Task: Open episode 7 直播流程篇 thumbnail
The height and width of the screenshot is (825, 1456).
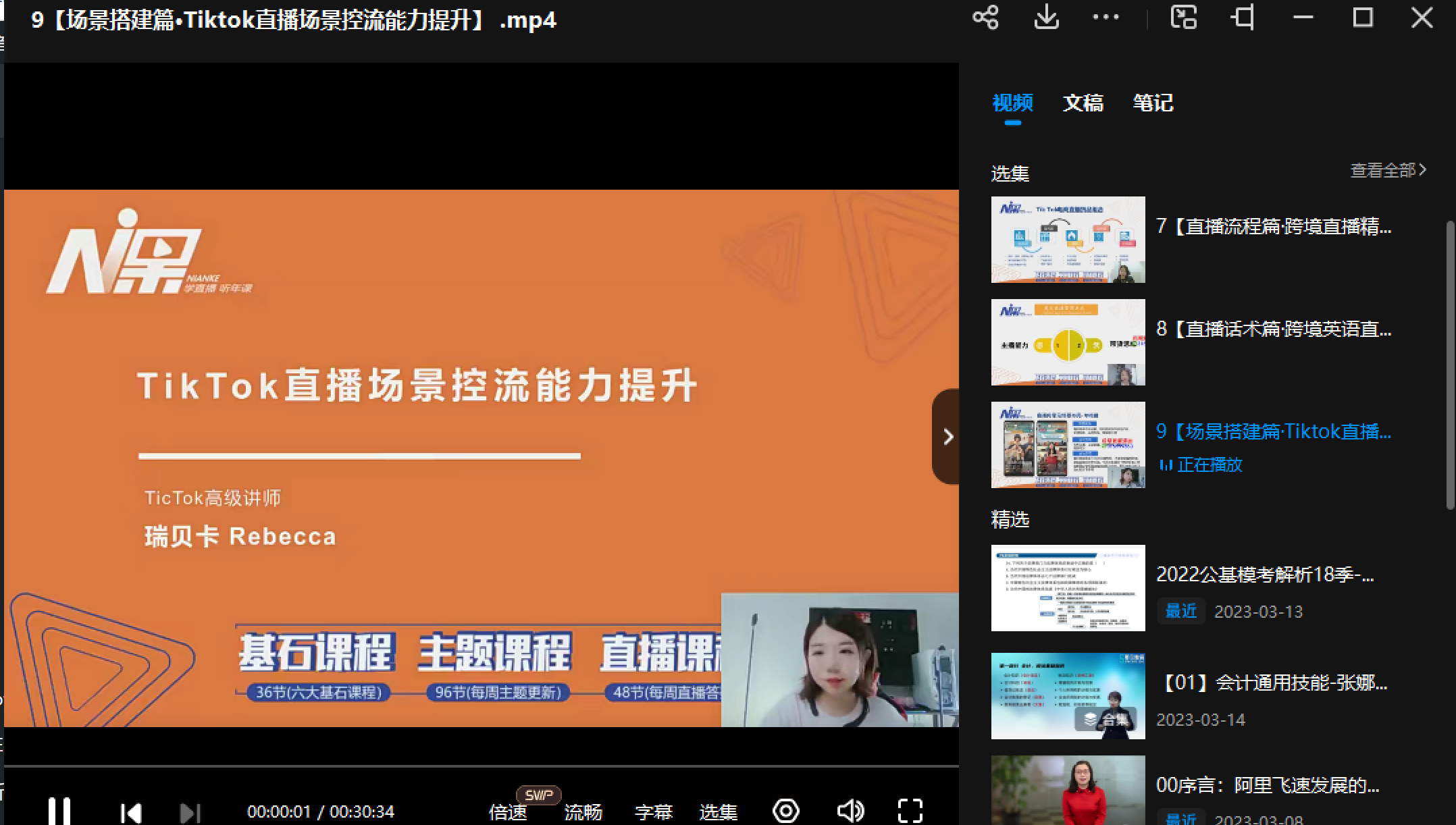Action: click(1068, 240)
